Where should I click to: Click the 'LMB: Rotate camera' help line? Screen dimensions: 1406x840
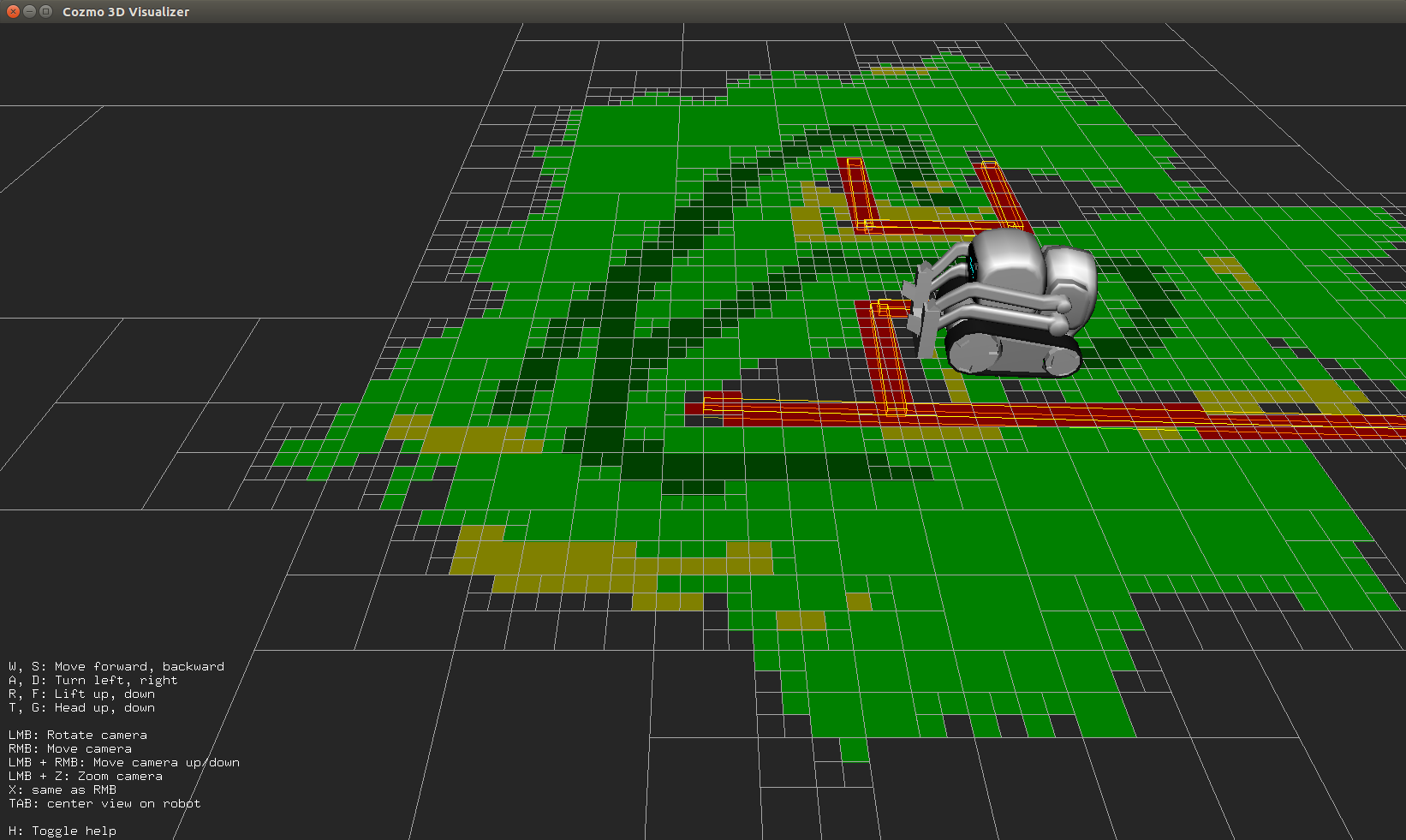point(78,735)
